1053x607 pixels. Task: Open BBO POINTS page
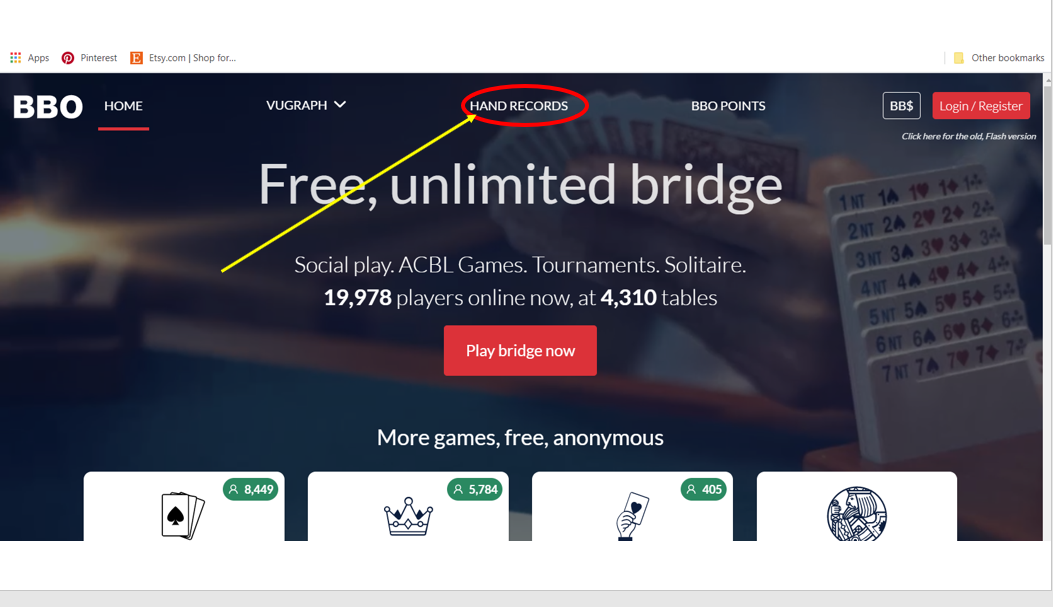pyautogui.click(x=728, y=106)
